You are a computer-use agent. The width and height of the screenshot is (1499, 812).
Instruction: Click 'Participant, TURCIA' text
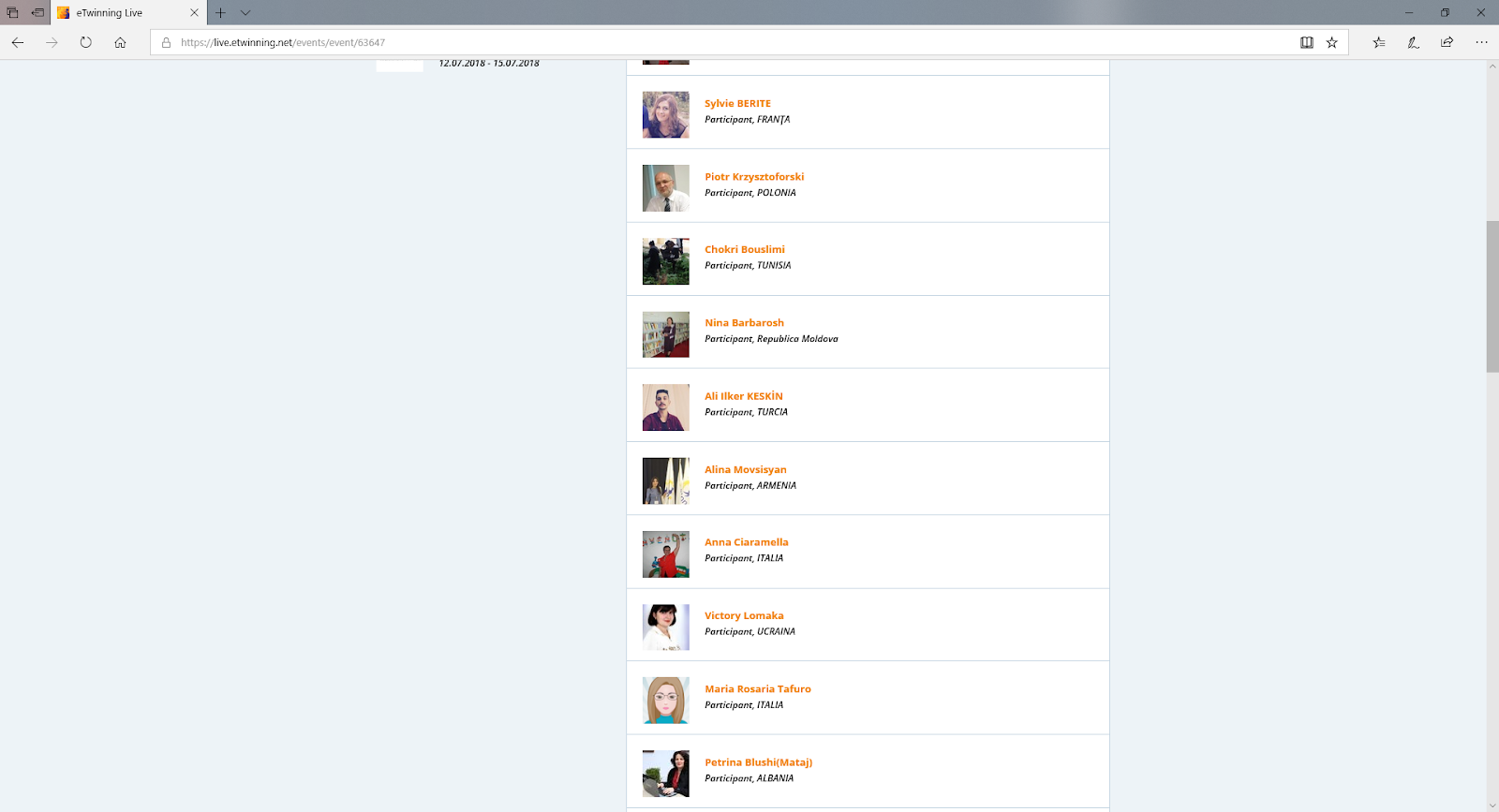(x=746, y=412)
